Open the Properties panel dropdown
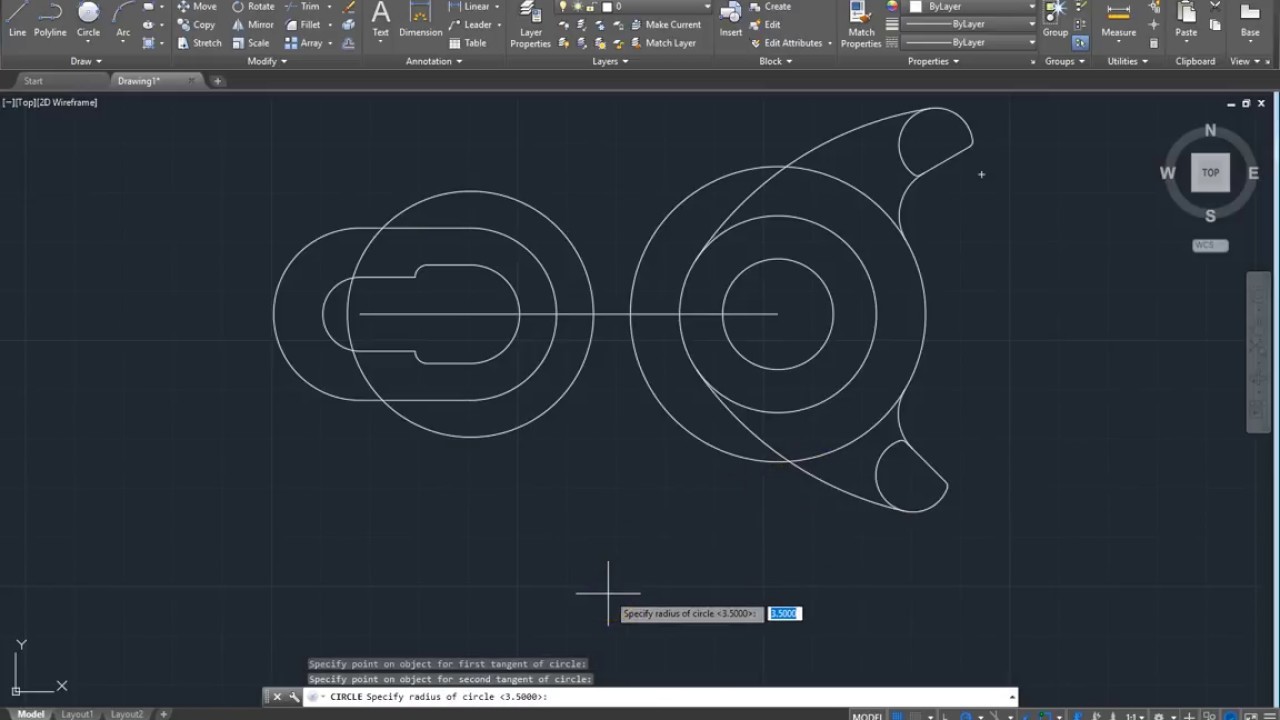1280x720 pixels. coord(933,61)
